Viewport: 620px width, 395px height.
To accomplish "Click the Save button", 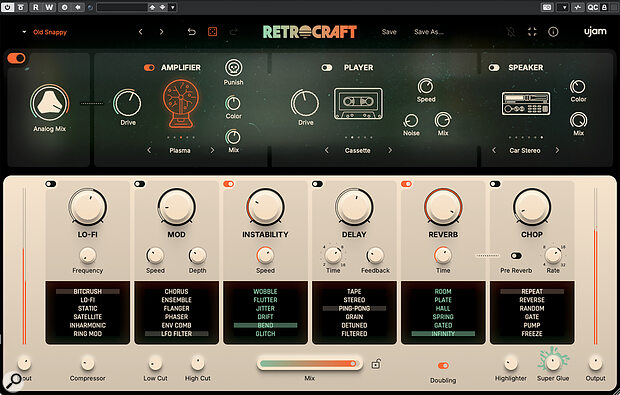I will pyautogui.click(x=389, y=32).
